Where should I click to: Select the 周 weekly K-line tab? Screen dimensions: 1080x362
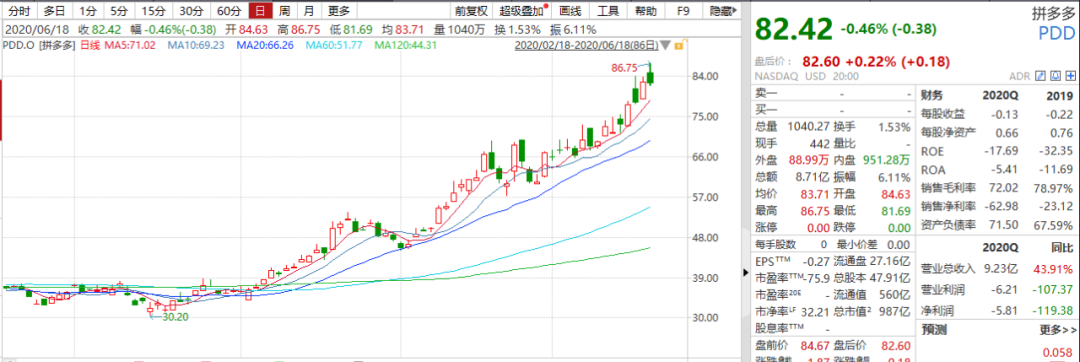(284, 11)
